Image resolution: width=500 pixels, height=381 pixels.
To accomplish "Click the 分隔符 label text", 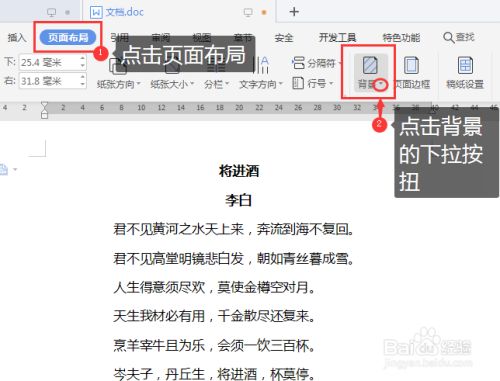I will (x=321, y=63).
